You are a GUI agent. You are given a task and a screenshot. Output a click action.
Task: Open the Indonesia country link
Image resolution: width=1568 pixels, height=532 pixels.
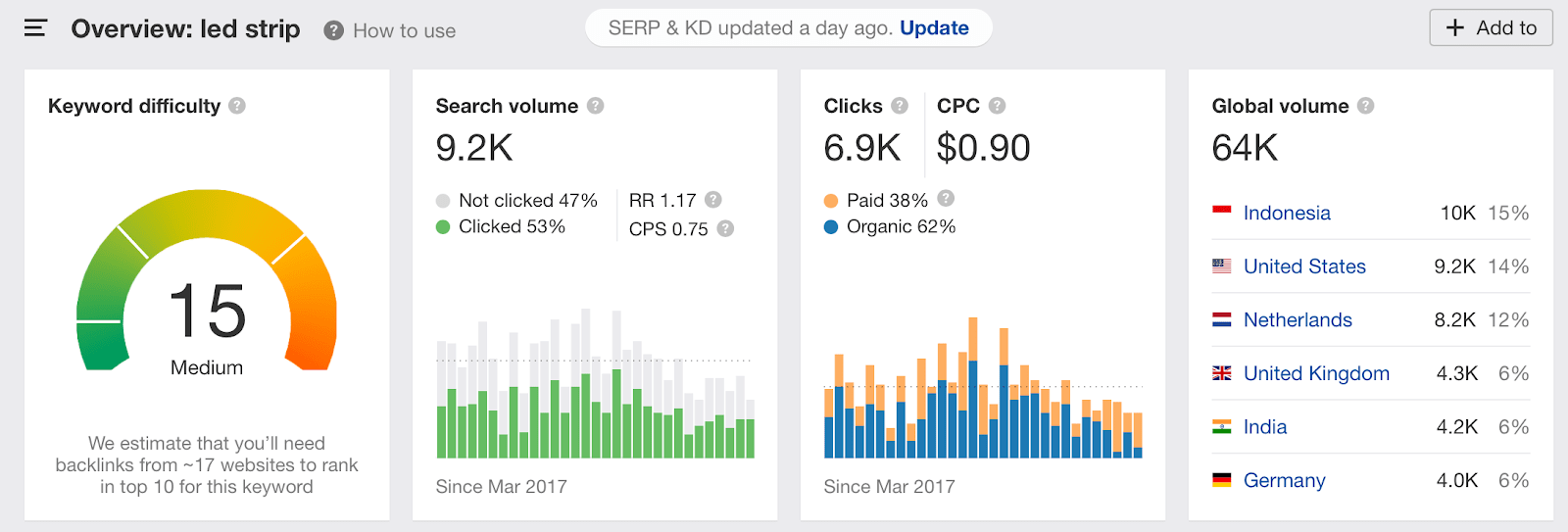[x=1287, y=213]
